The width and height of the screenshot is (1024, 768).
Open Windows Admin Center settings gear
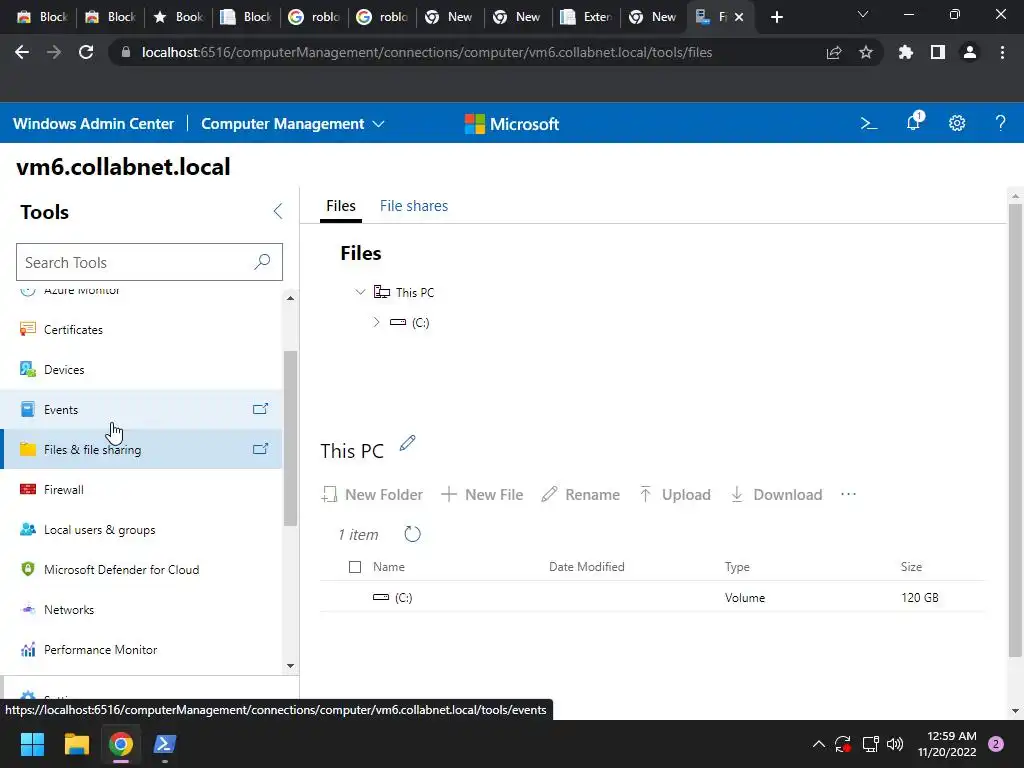coord(957,123)
